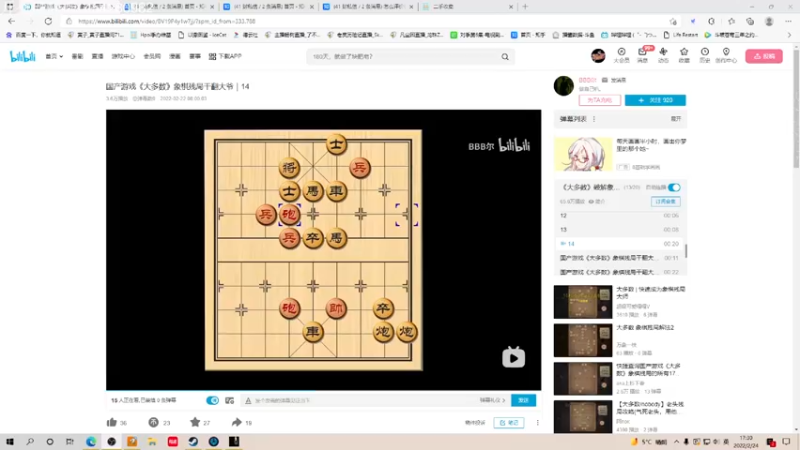
Task: Click the blue 发送 send button
Action: click(523, 401)
